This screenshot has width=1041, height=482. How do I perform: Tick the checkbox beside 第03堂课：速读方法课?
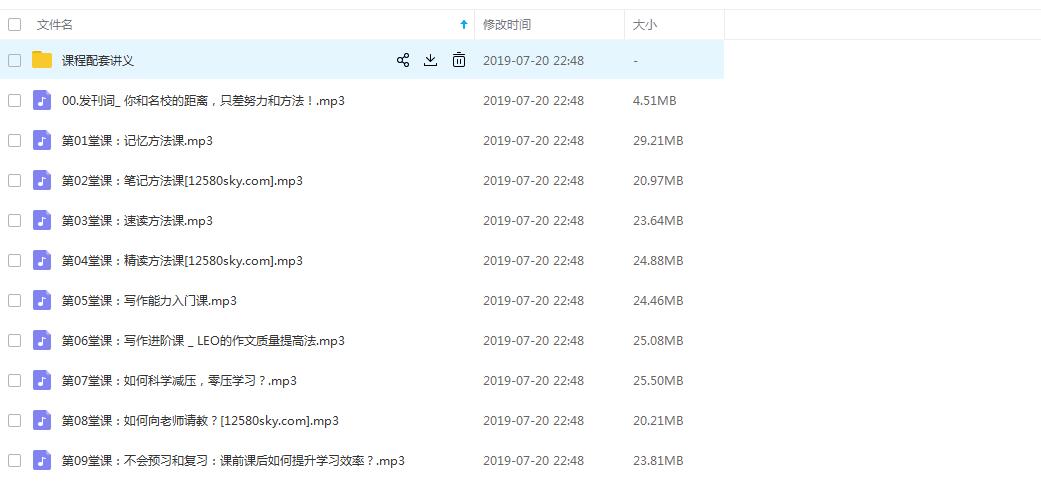coord(14,220)
